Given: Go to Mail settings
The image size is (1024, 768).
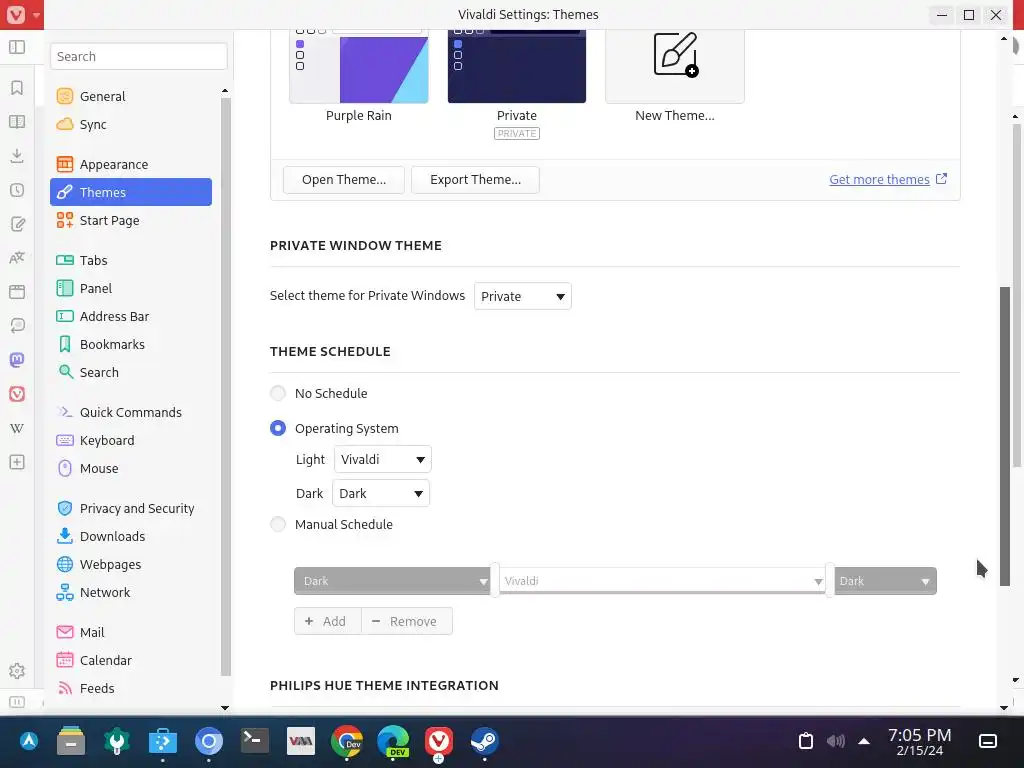Looking at the screenshot, I should tap(131, 632).
